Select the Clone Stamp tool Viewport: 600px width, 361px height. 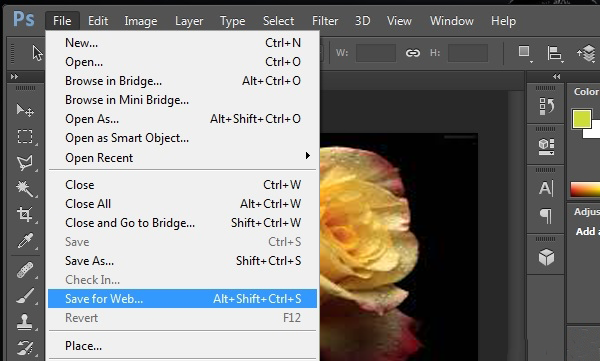coord(25,322)
